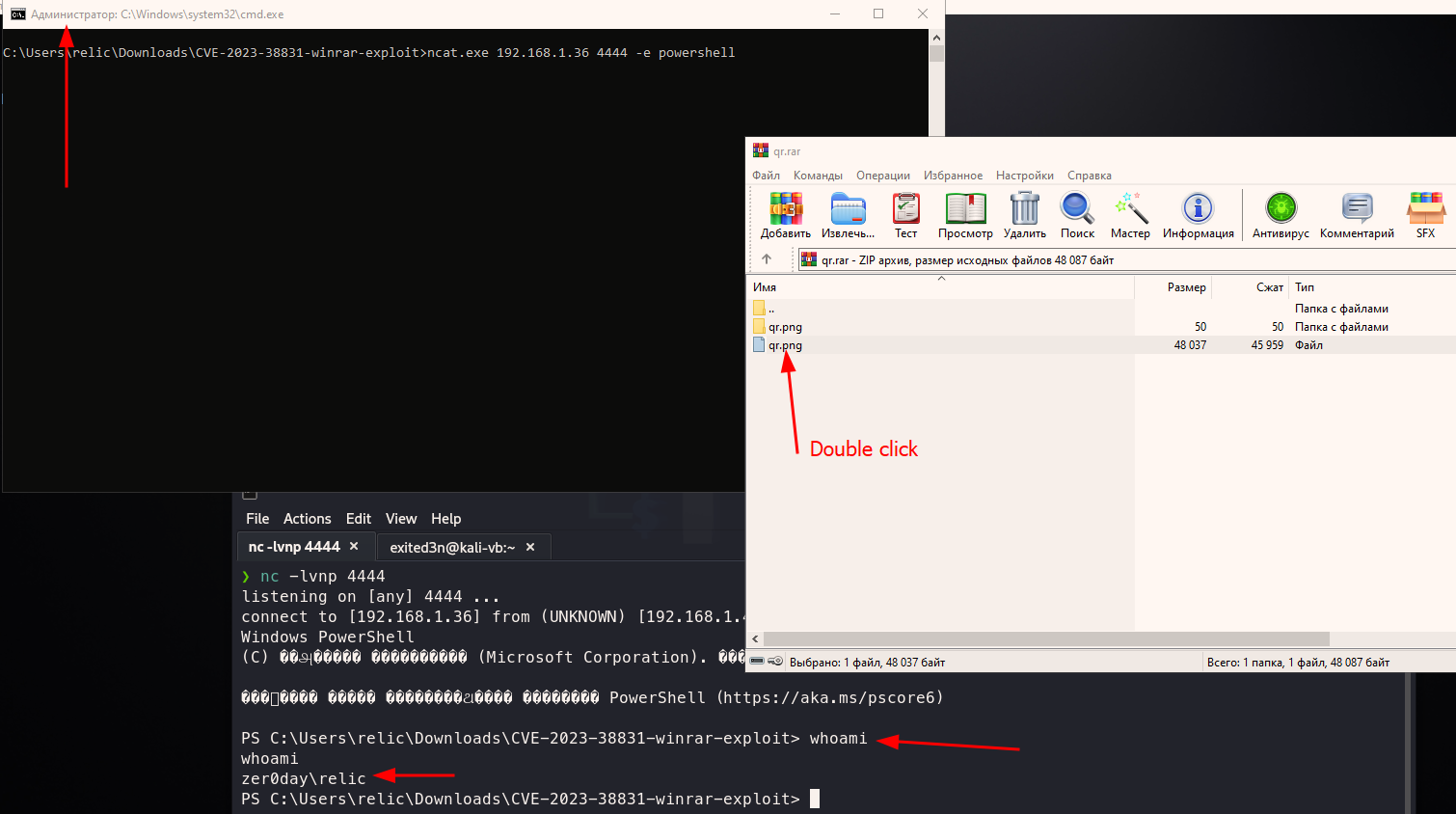Open the Настройки menu in WinRAR
The width and height of the screenshot is (1456, 814).
click(1025, 176)
